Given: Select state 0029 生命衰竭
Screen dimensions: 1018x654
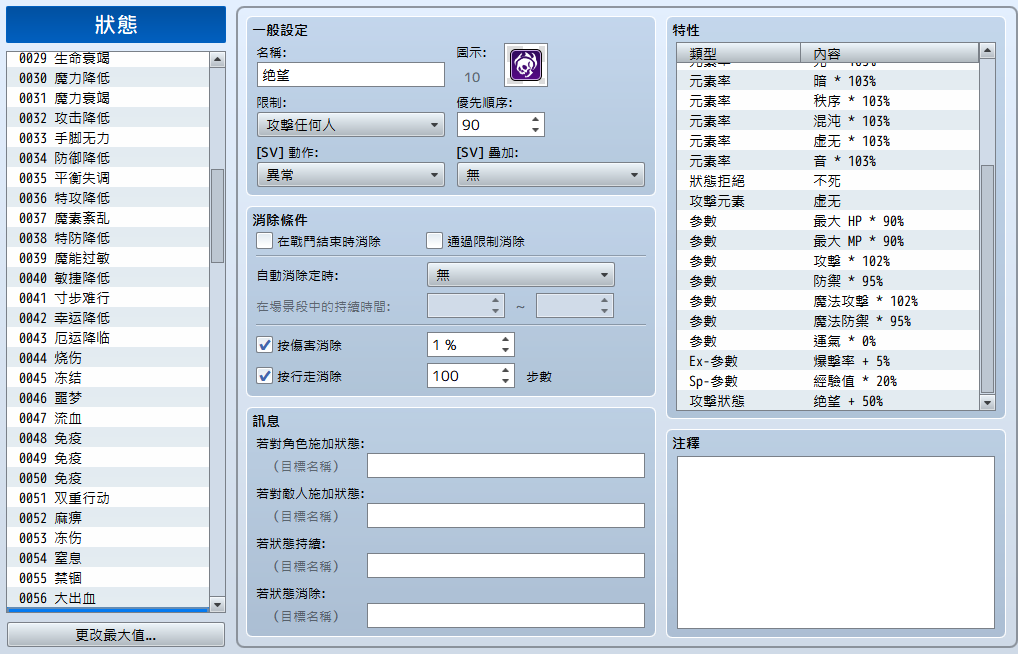Looking at the screenshot, I should click(108, 58).
